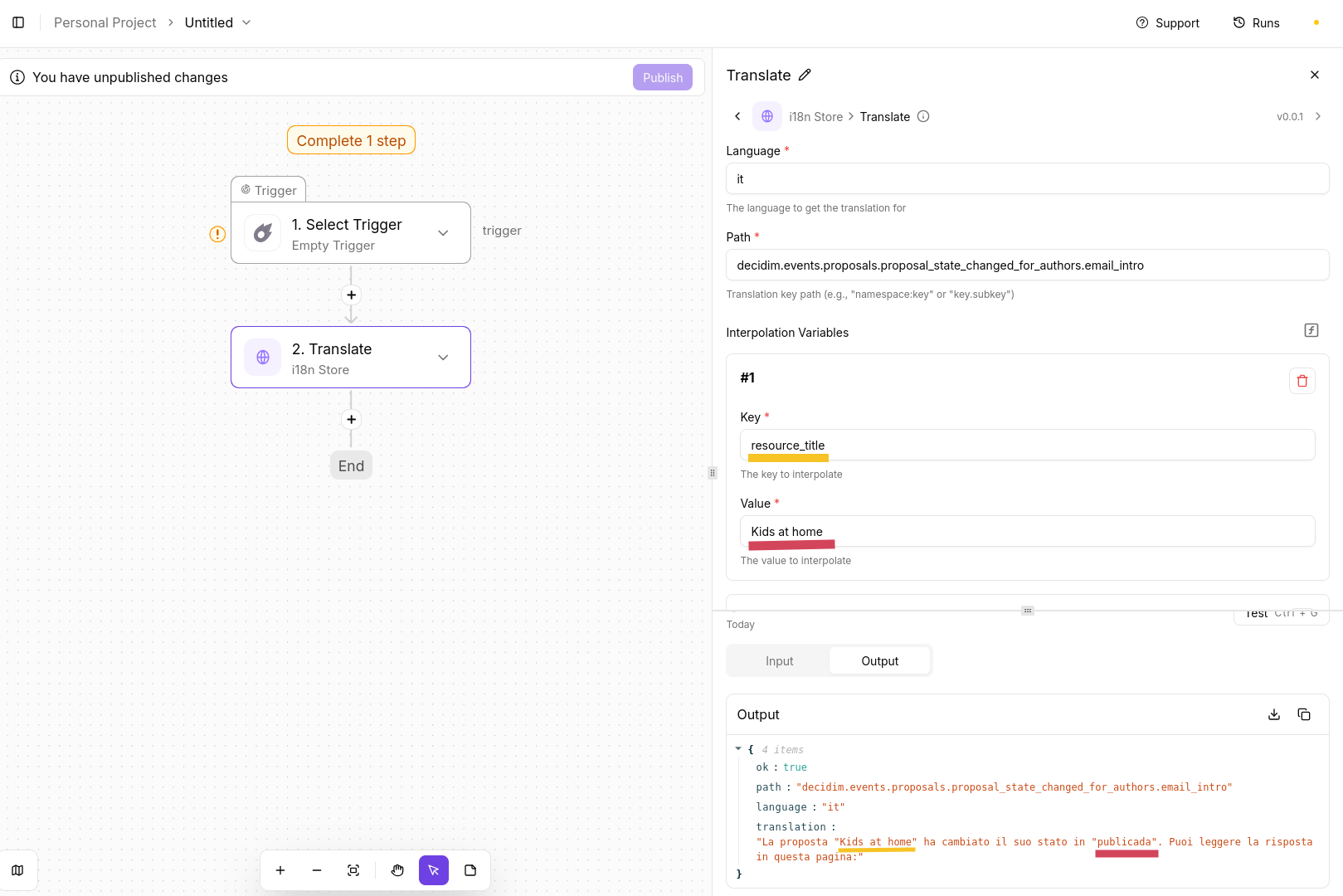Show the Translate action info icon
Image resolution: width=1343 pixels, height=896 pixels.
point(923,116)
